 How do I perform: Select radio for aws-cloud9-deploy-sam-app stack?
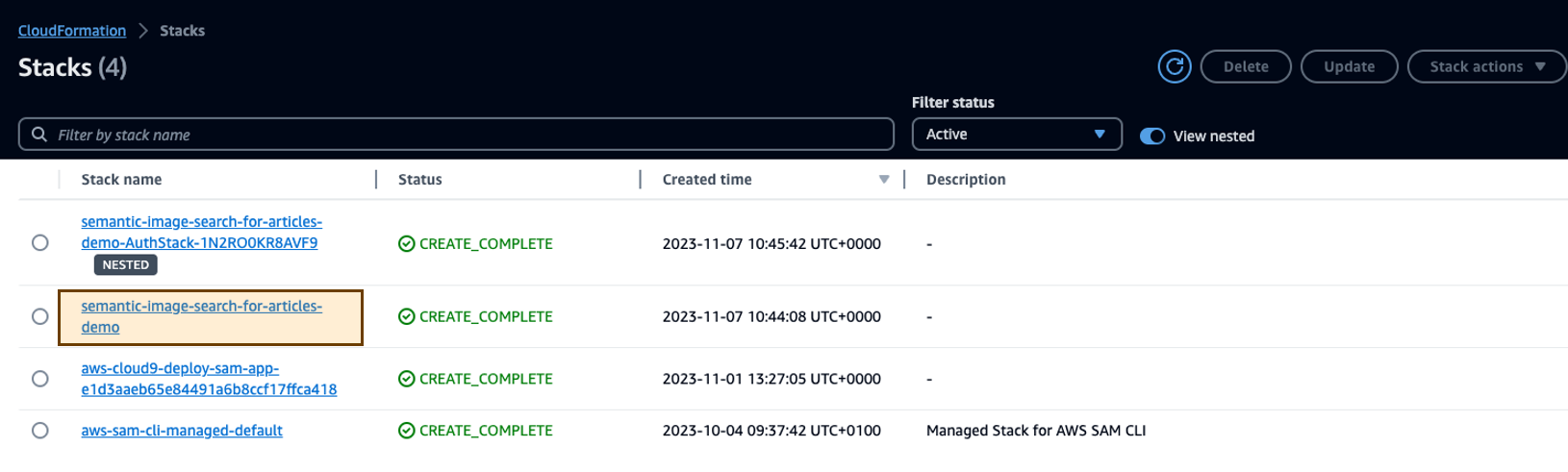pos(39,379)
